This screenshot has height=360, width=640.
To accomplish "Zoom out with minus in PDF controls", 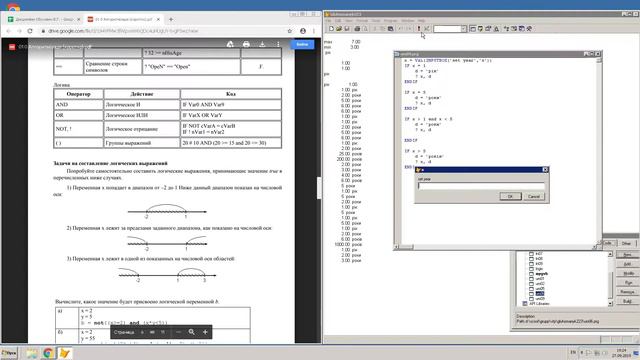I will coord(178,332).
